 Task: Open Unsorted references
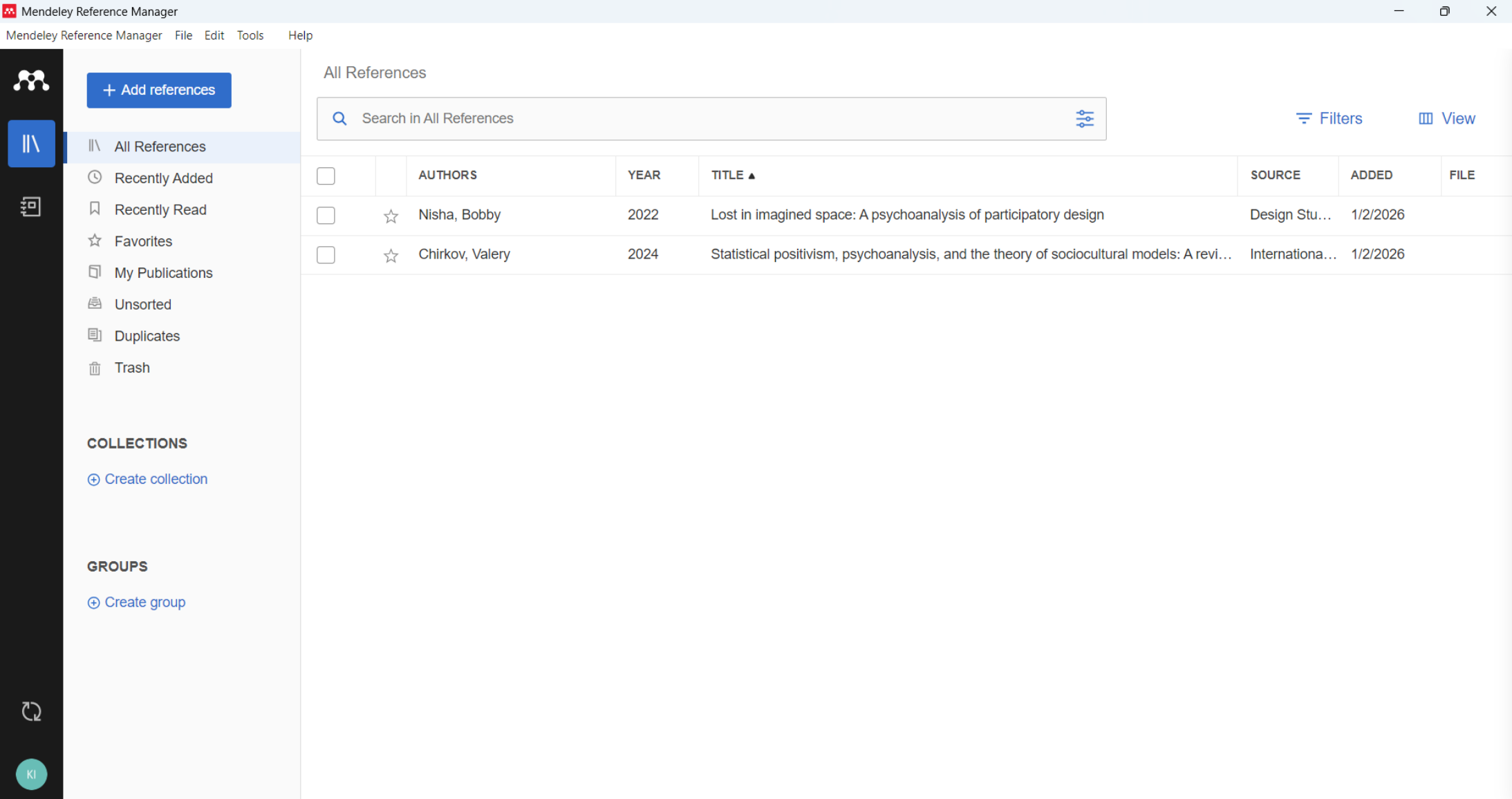pyautogui.click(x=183, y=304)
